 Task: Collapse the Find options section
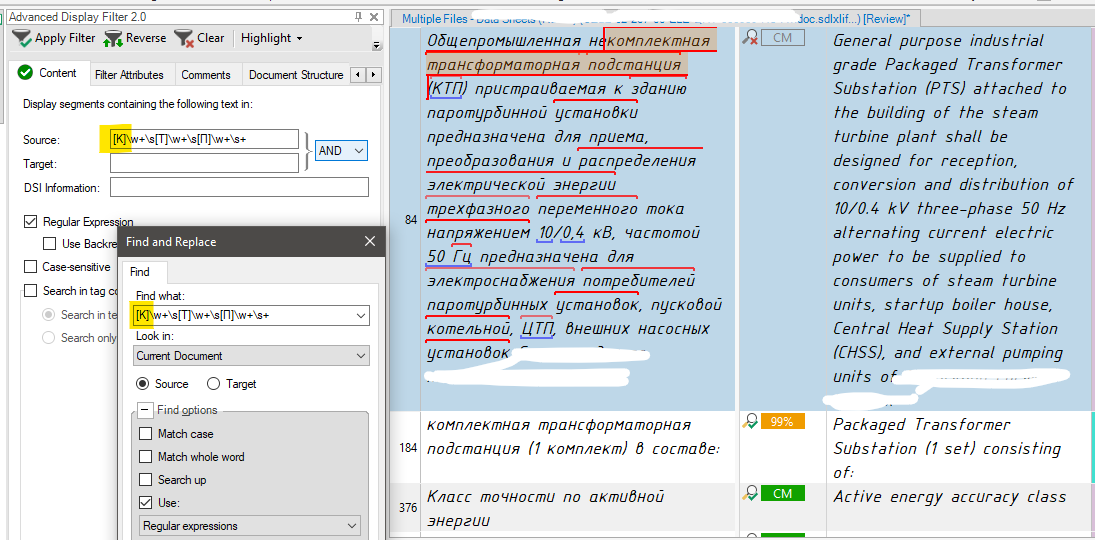(x=145, y=410)
